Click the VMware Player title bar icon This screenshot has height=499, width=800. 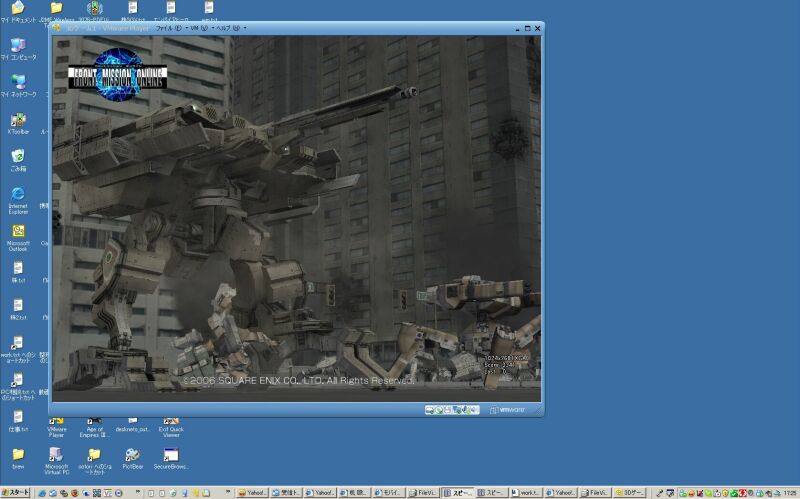[57, 28]
